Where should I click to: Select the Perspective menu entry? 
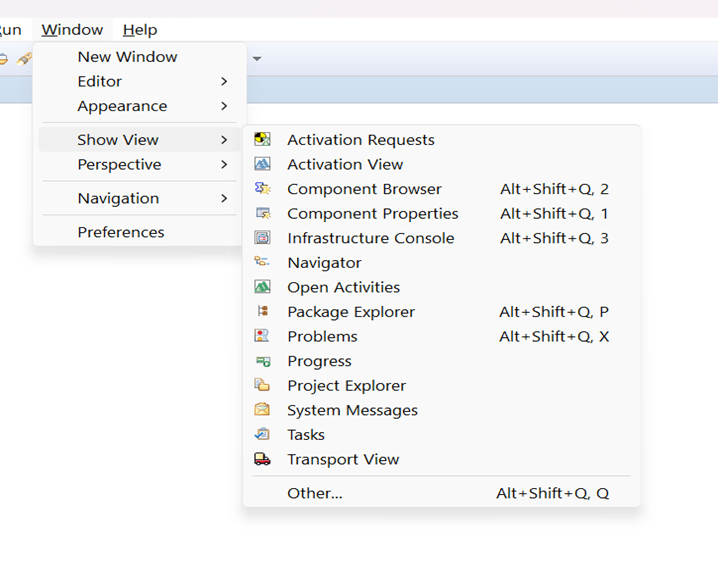point(139,164)
